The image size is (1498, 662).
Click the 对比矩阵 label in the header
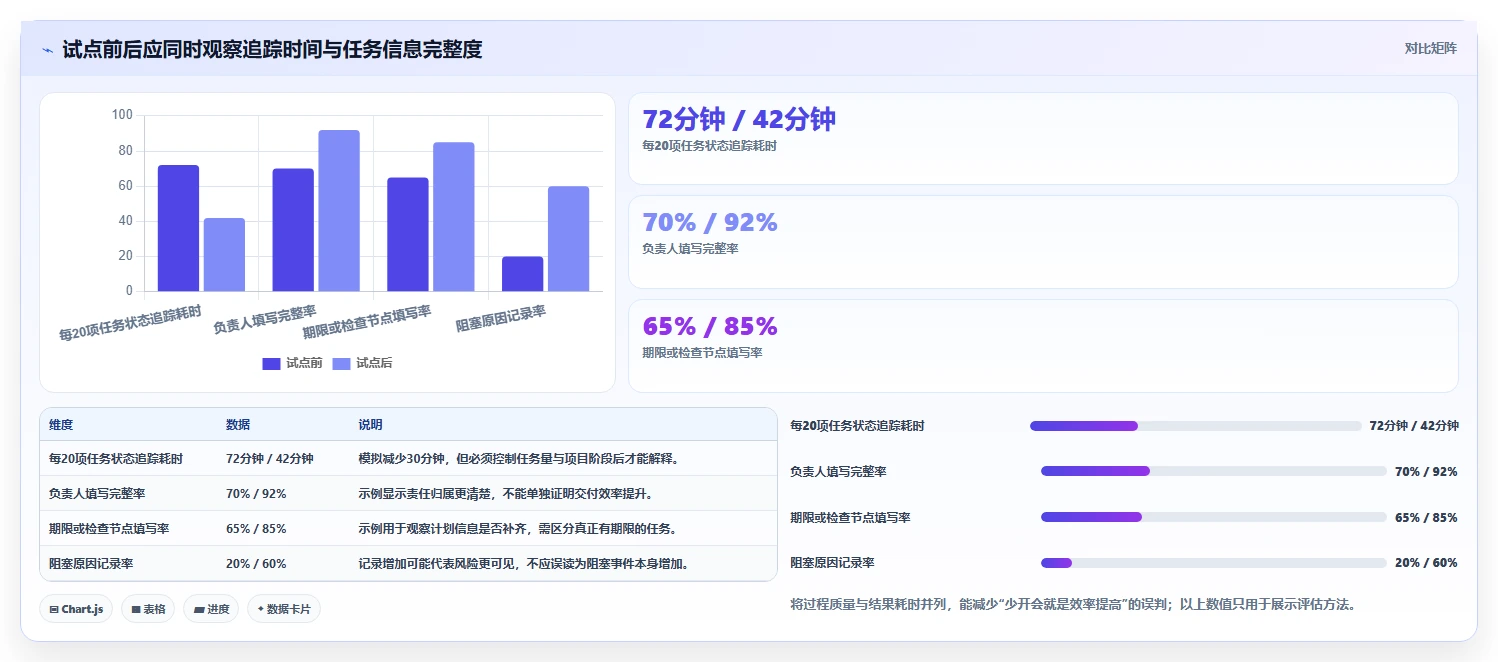click(1431, 48)
